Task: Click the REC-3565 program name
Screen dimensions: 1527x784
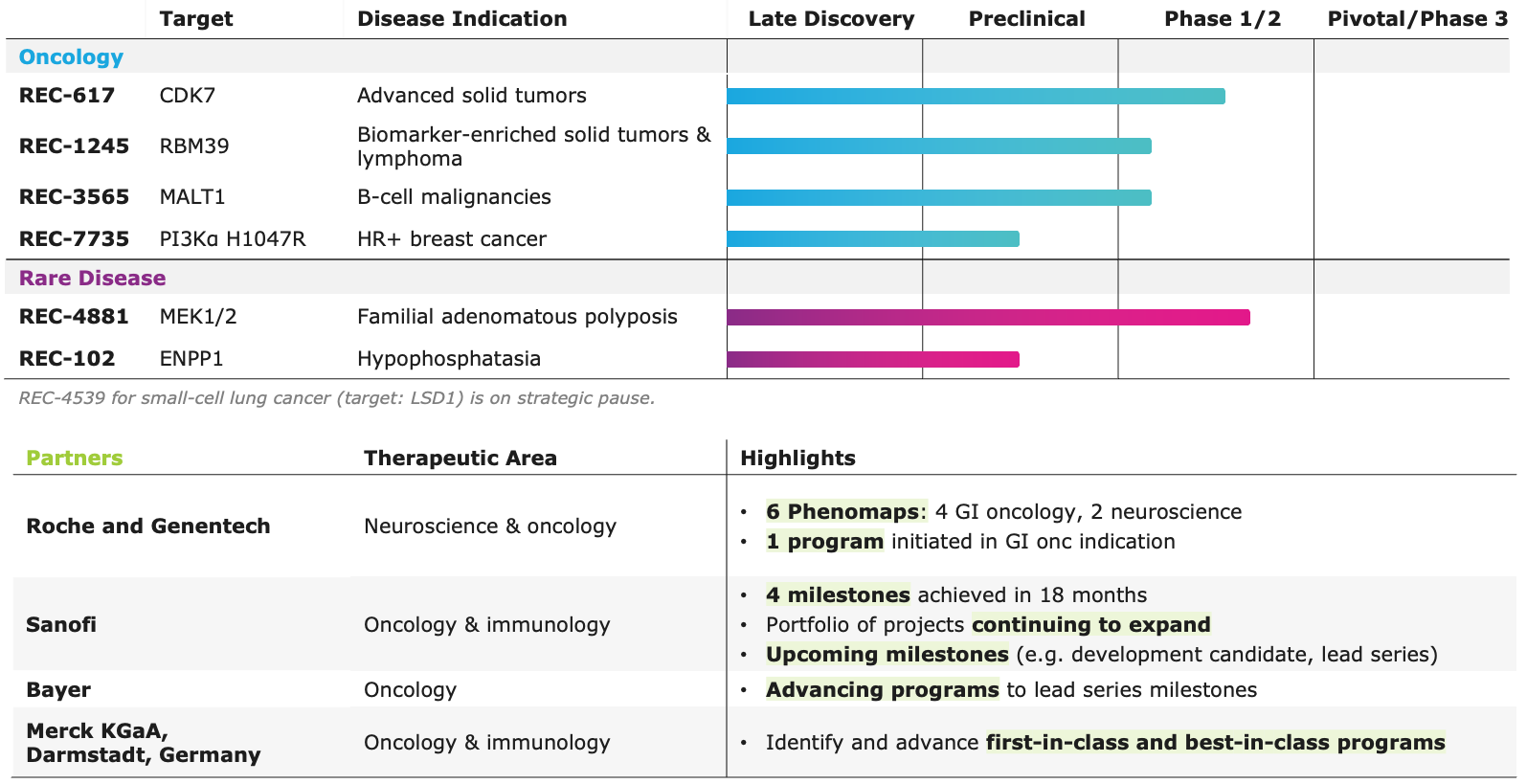Action: click(74, 197)
